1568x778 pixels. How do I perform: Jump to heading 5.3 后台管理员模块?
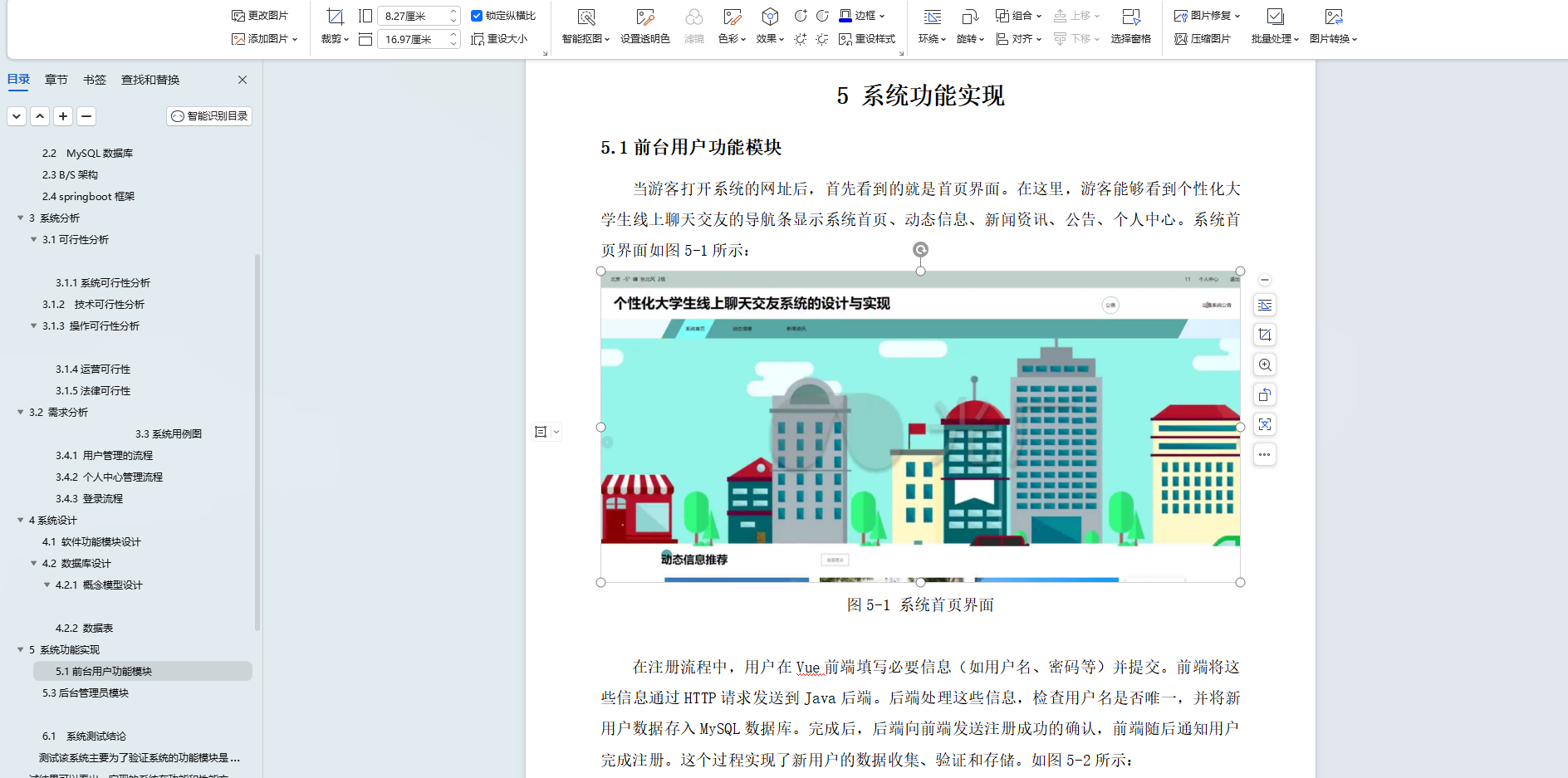tap(84, 692)
